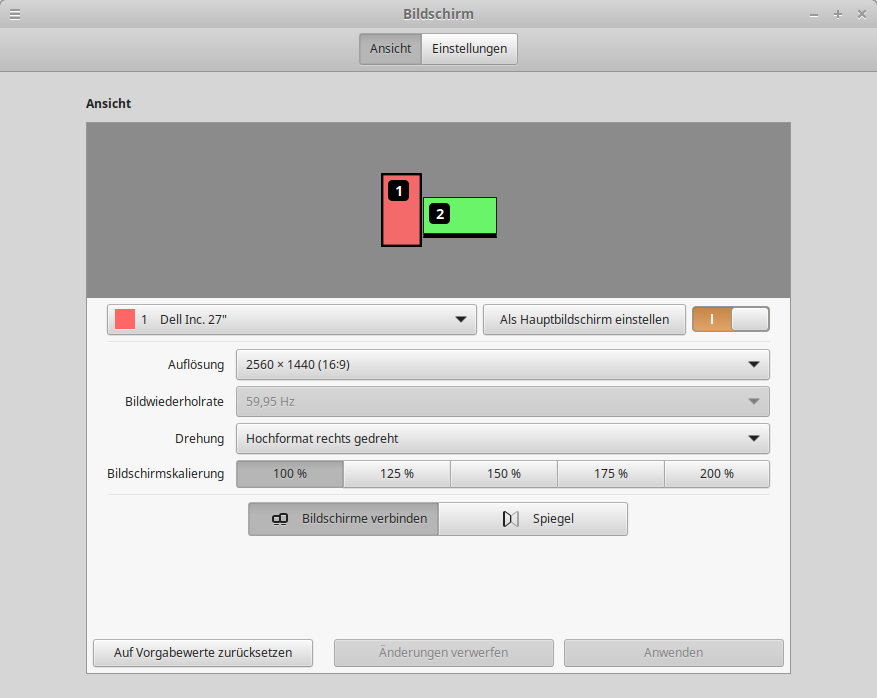Minimize the Bildschirm window
This screenshot has height=698, width=877.
814,15
